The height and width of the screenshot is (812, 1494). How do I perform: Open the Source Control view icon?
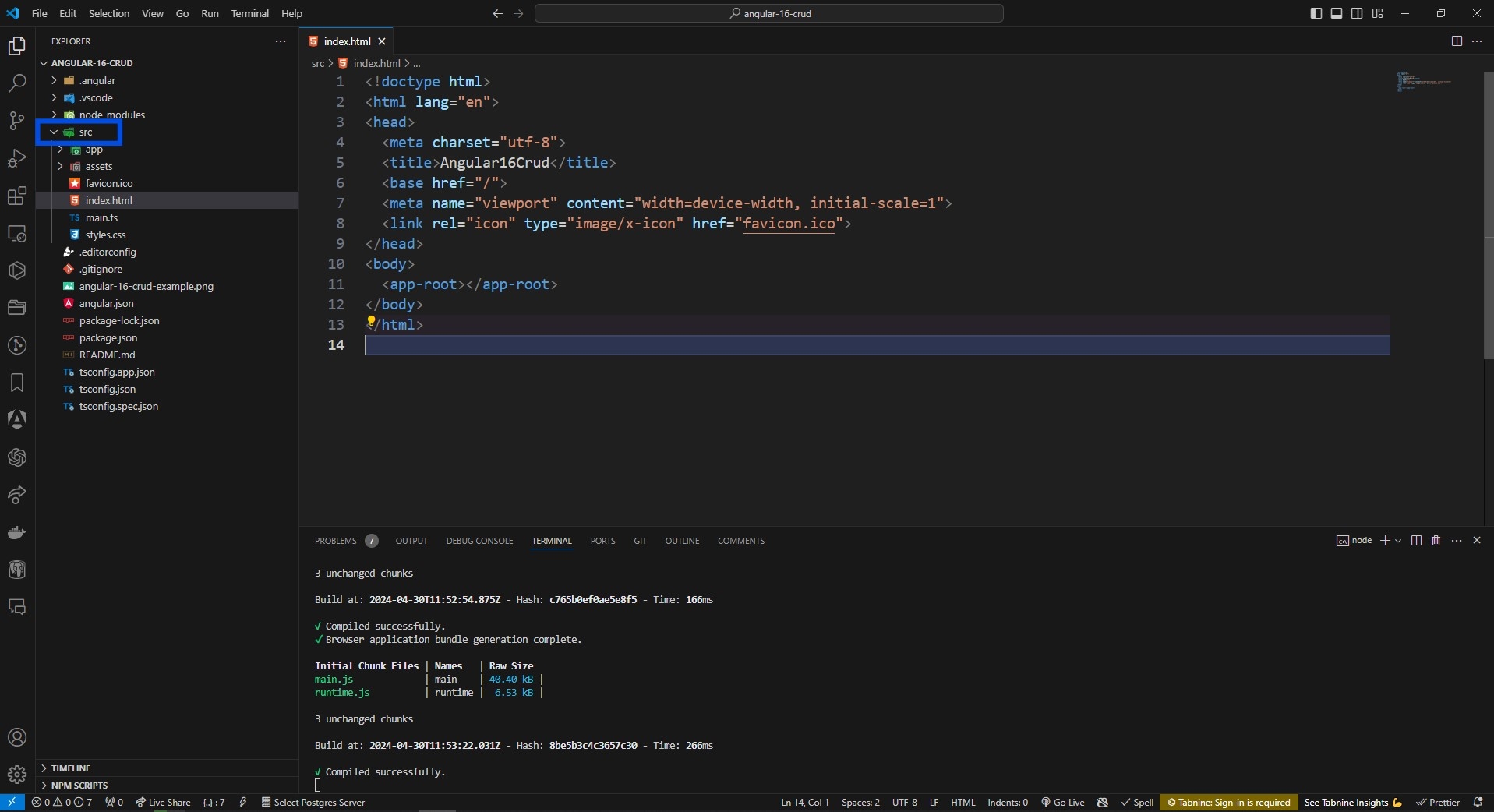(x=17, y=121)
